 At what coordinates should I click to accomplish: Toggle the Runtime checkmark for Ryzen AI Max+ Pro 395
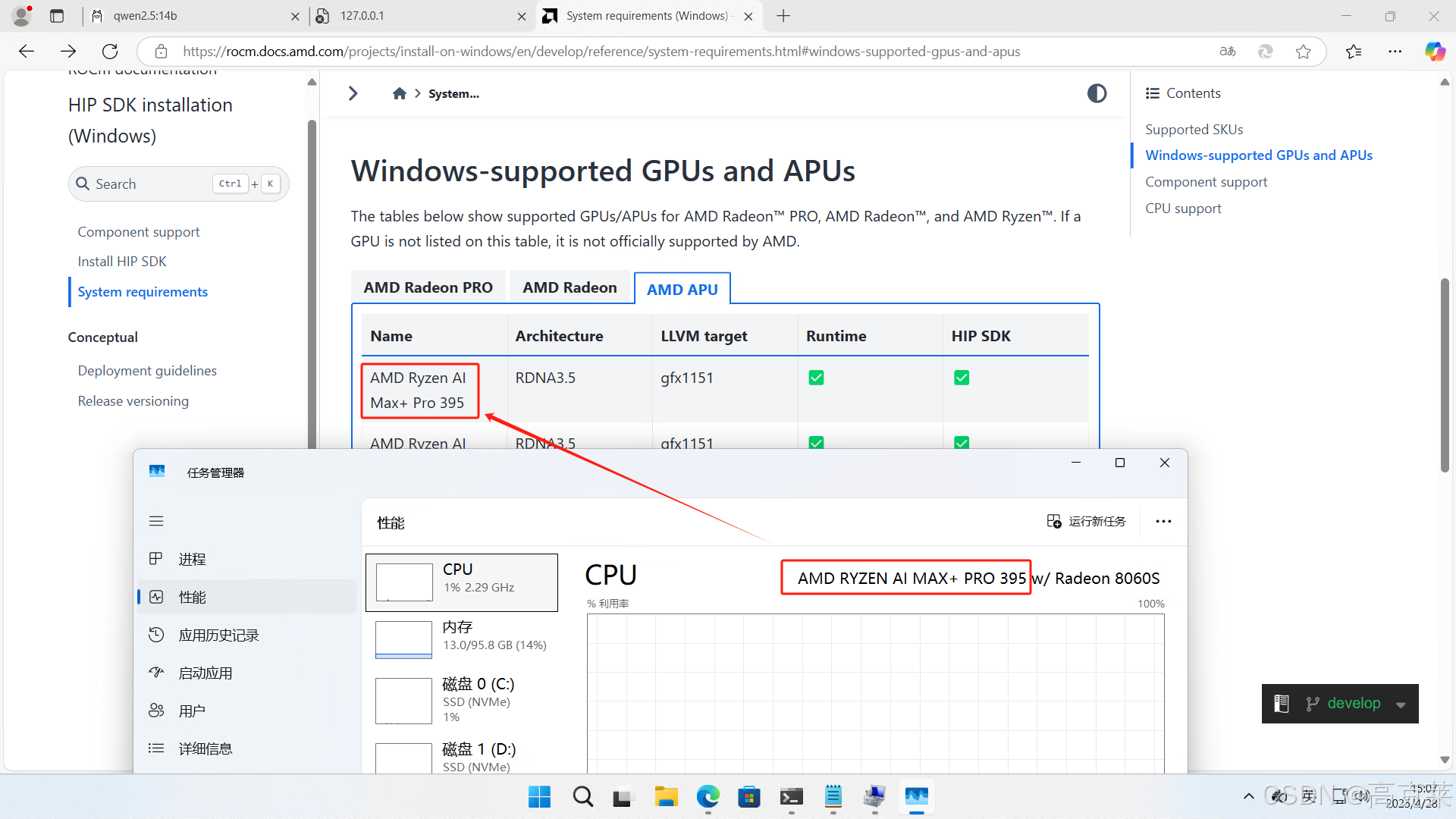click(x=816, y=377)
